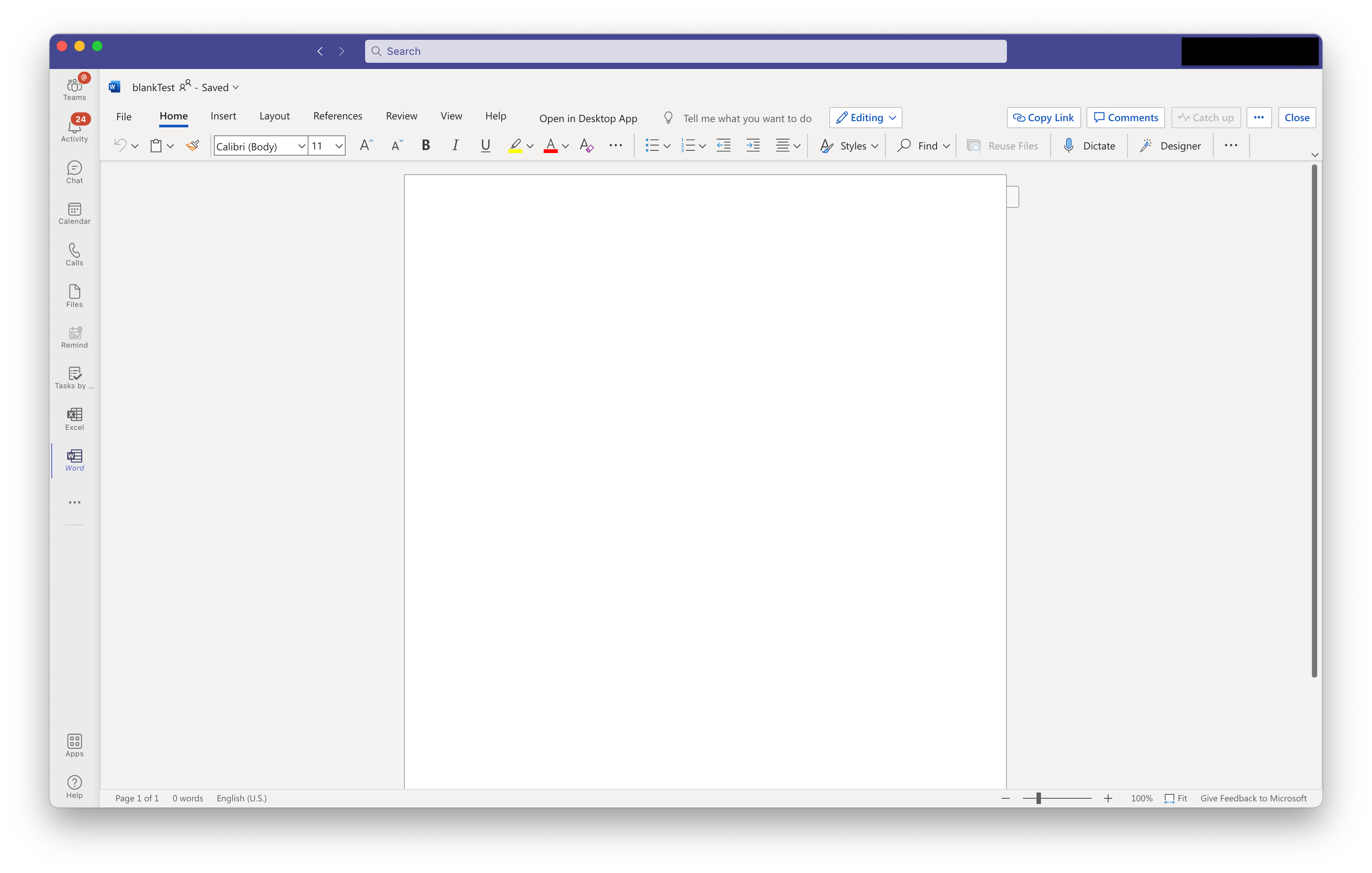The image size is (1372, 873).
Task: Click the Clear Formatting icon
Action: (586, 146)
